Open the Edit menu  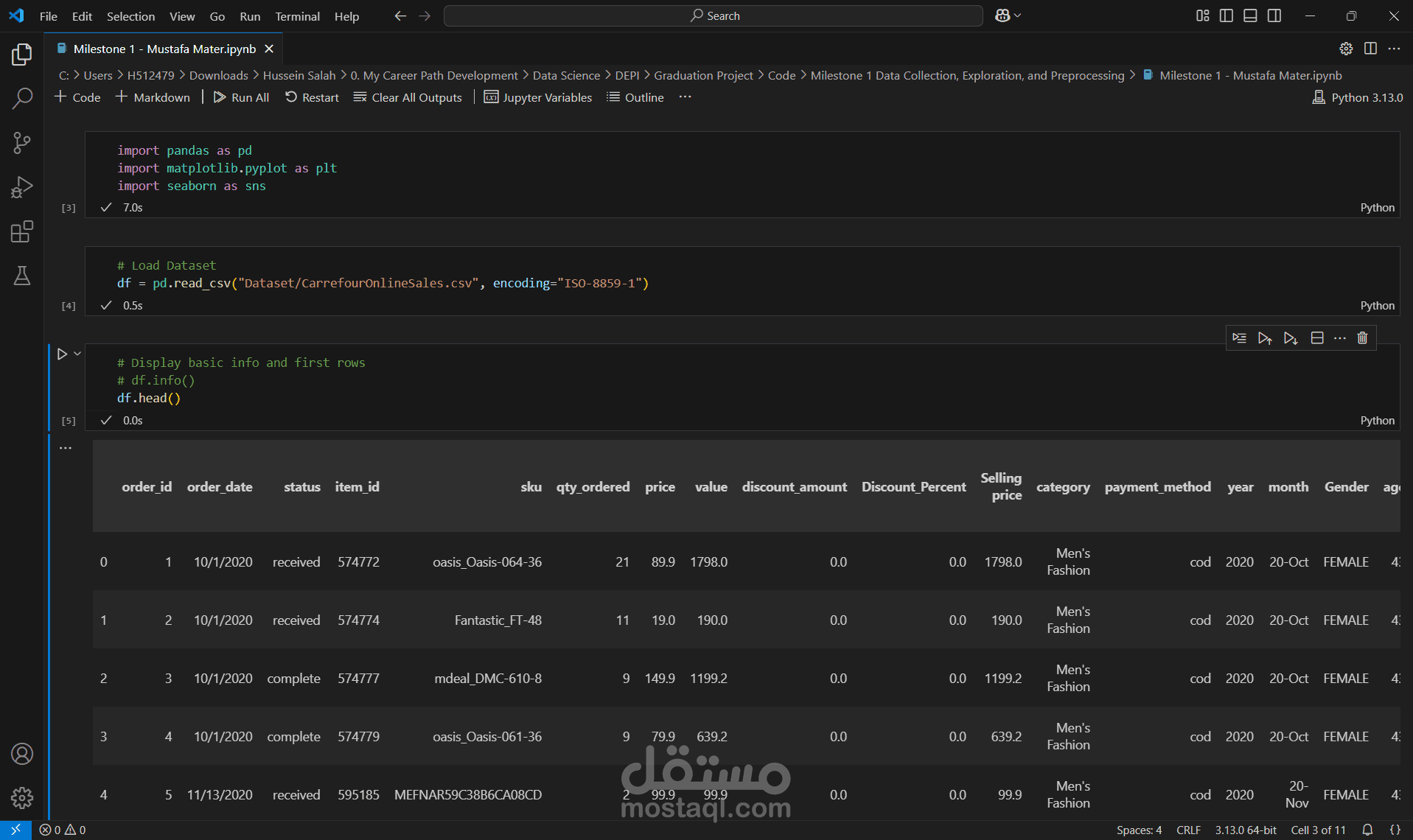pos(82,16)
